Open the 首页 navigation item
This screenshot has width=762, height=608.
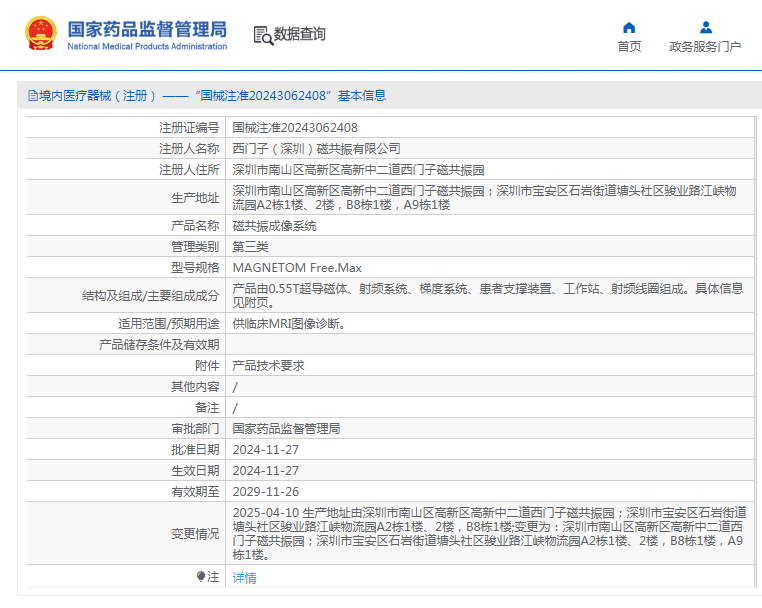pyautogui.click(x=629, y=47)
